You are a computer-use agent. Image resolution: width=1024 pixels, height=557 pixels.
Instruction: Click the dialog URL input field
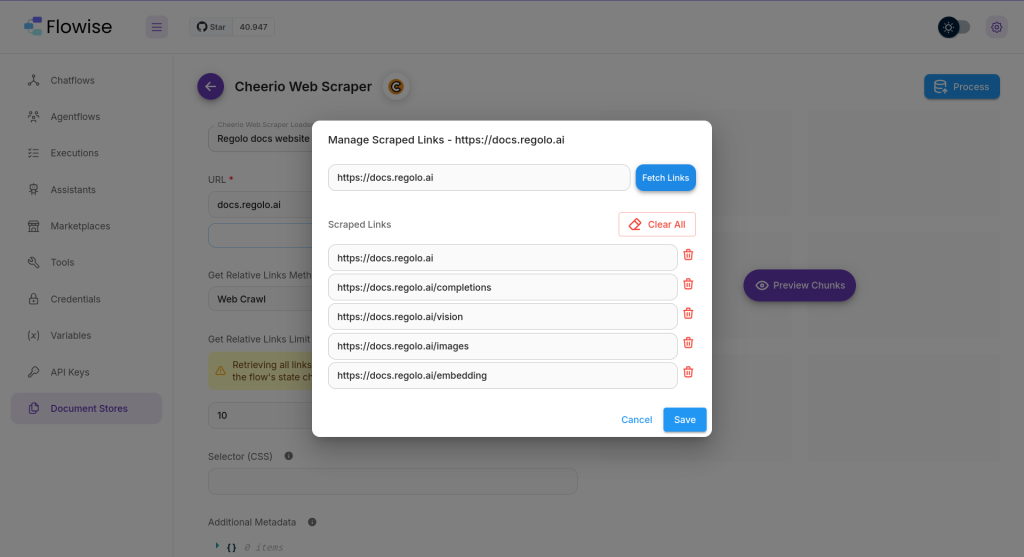pos(479,178)
